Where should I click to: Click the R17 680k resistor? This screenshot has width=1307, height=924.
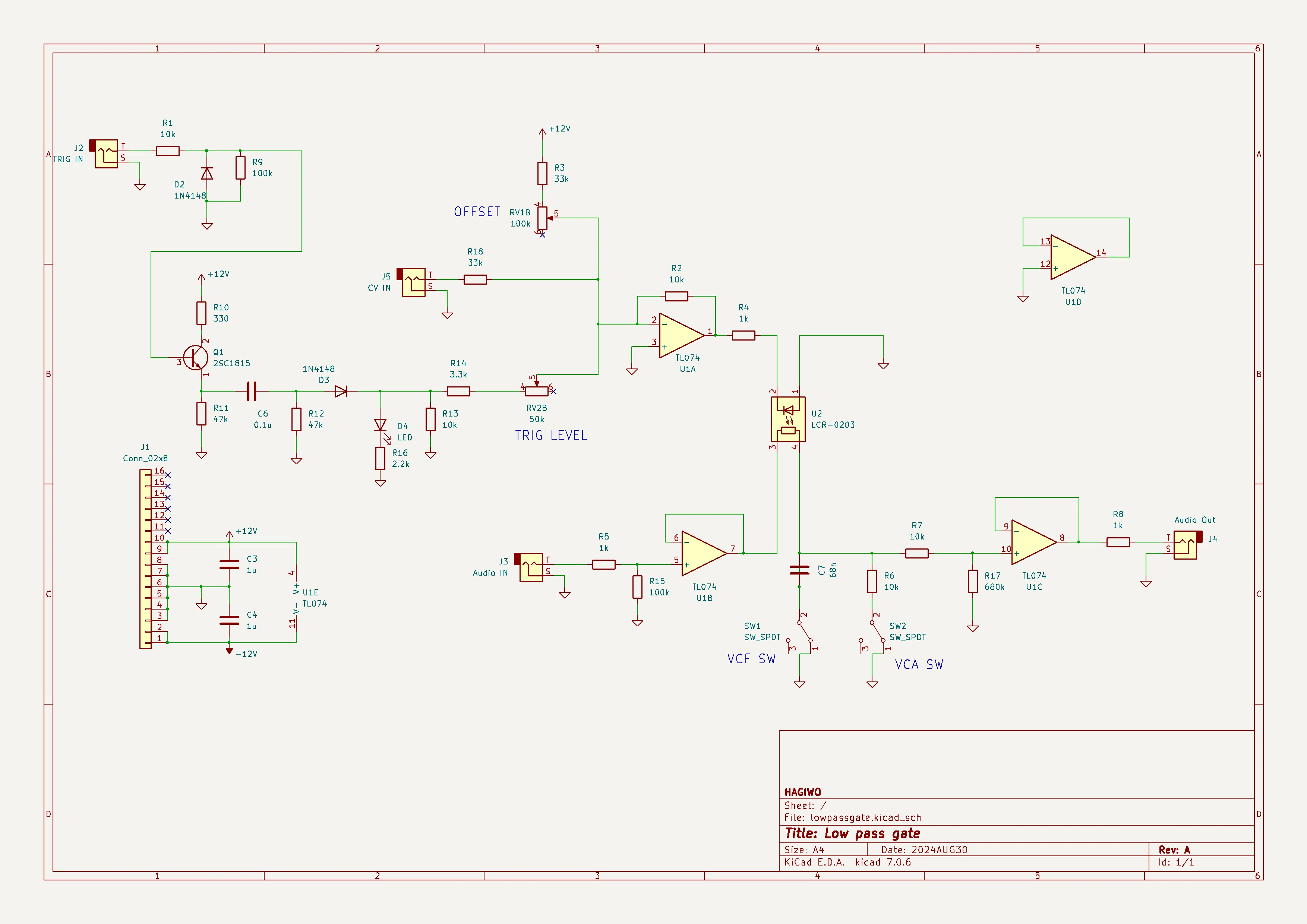(x=973, y=582)
